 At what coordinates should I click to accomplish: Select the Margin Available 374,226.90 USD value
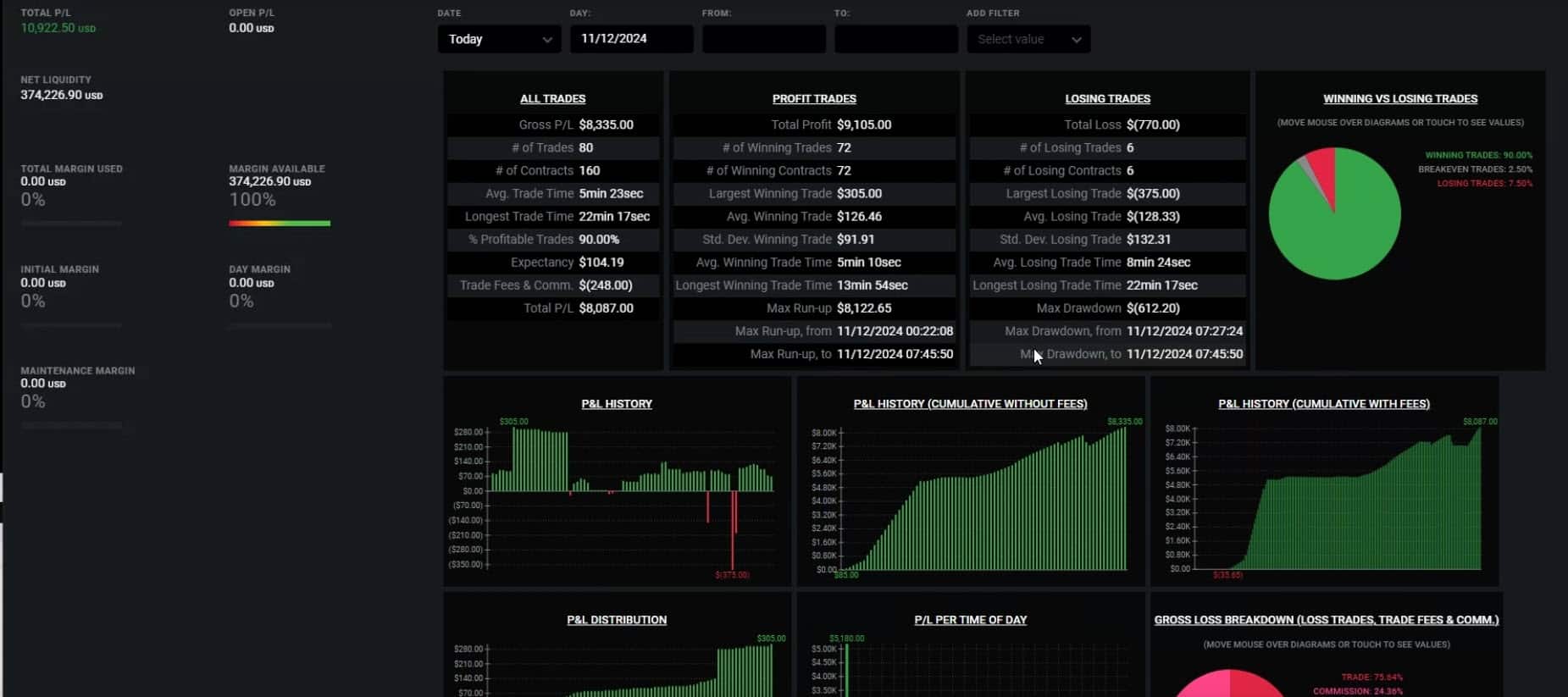click(x=270, y=181)
